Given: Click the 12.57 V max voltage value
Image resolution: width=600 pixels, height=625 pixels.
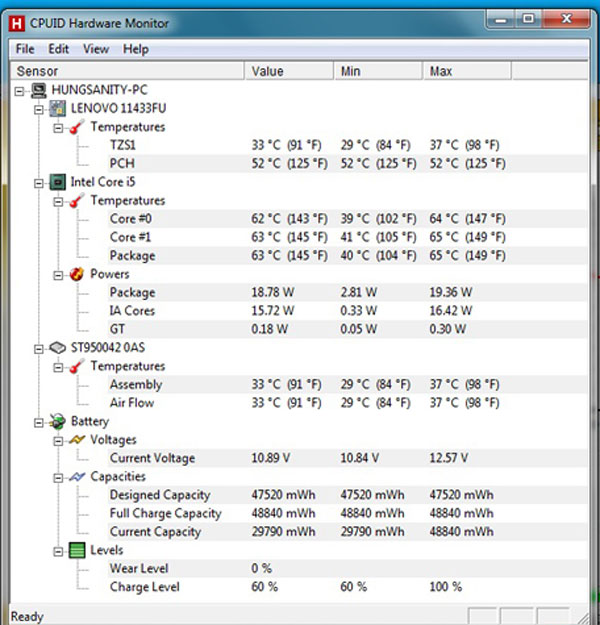Looking at the screenshot, I should 449,458.
